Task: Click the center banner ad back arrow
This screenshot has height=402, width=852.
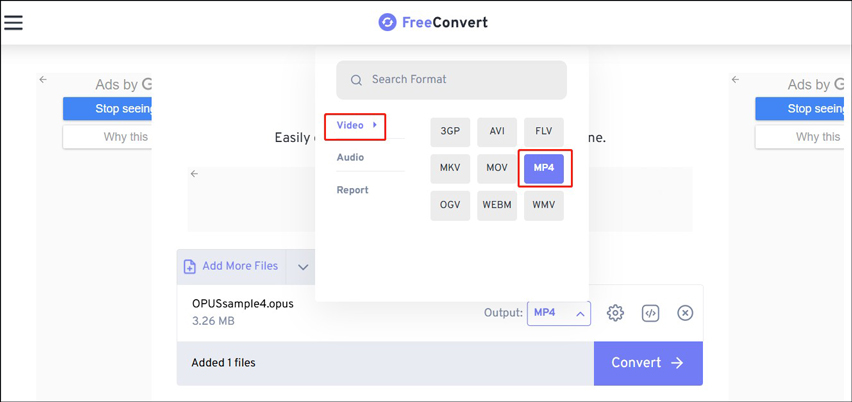Action: (x=194, y=174)
